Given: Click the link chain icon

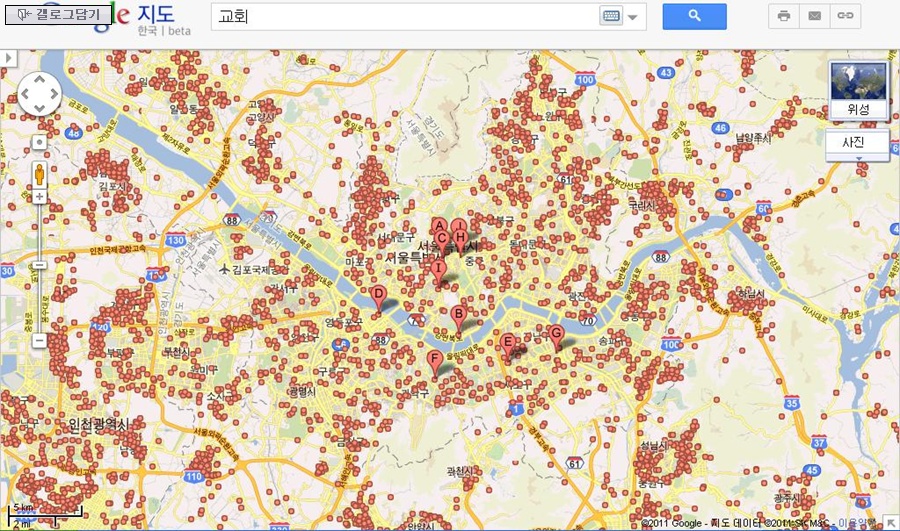Looking at the screenshot, I should [x=845, y=16].
